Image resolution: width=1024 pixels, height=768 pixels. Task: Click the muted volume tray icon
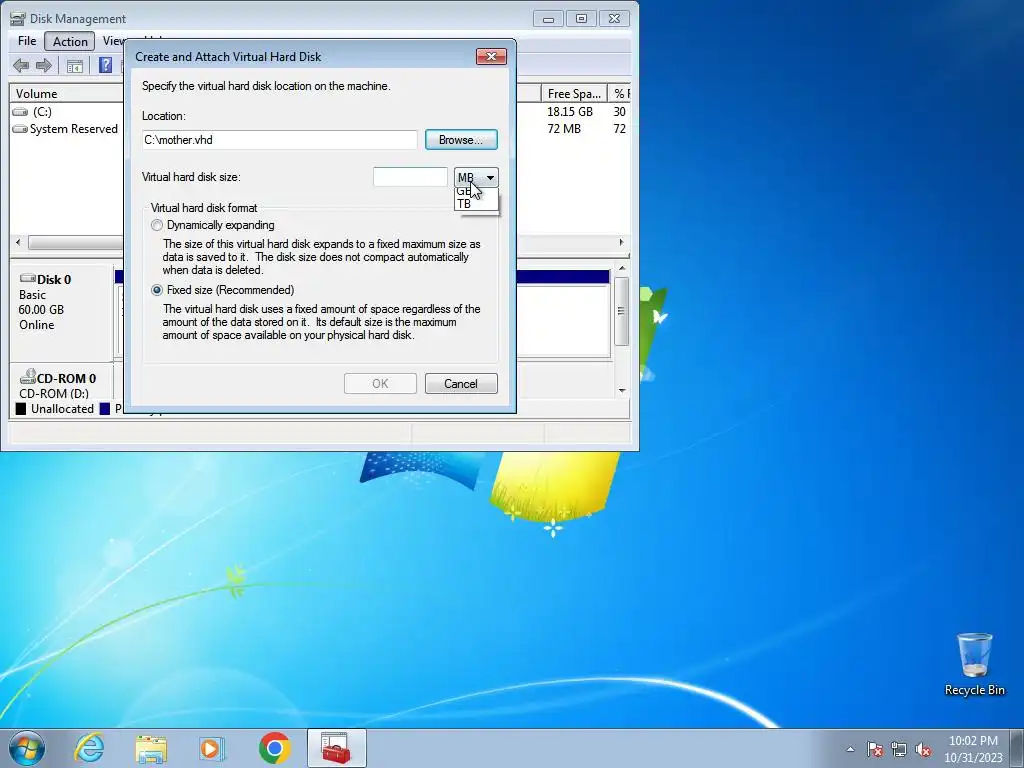coord(923,750)
